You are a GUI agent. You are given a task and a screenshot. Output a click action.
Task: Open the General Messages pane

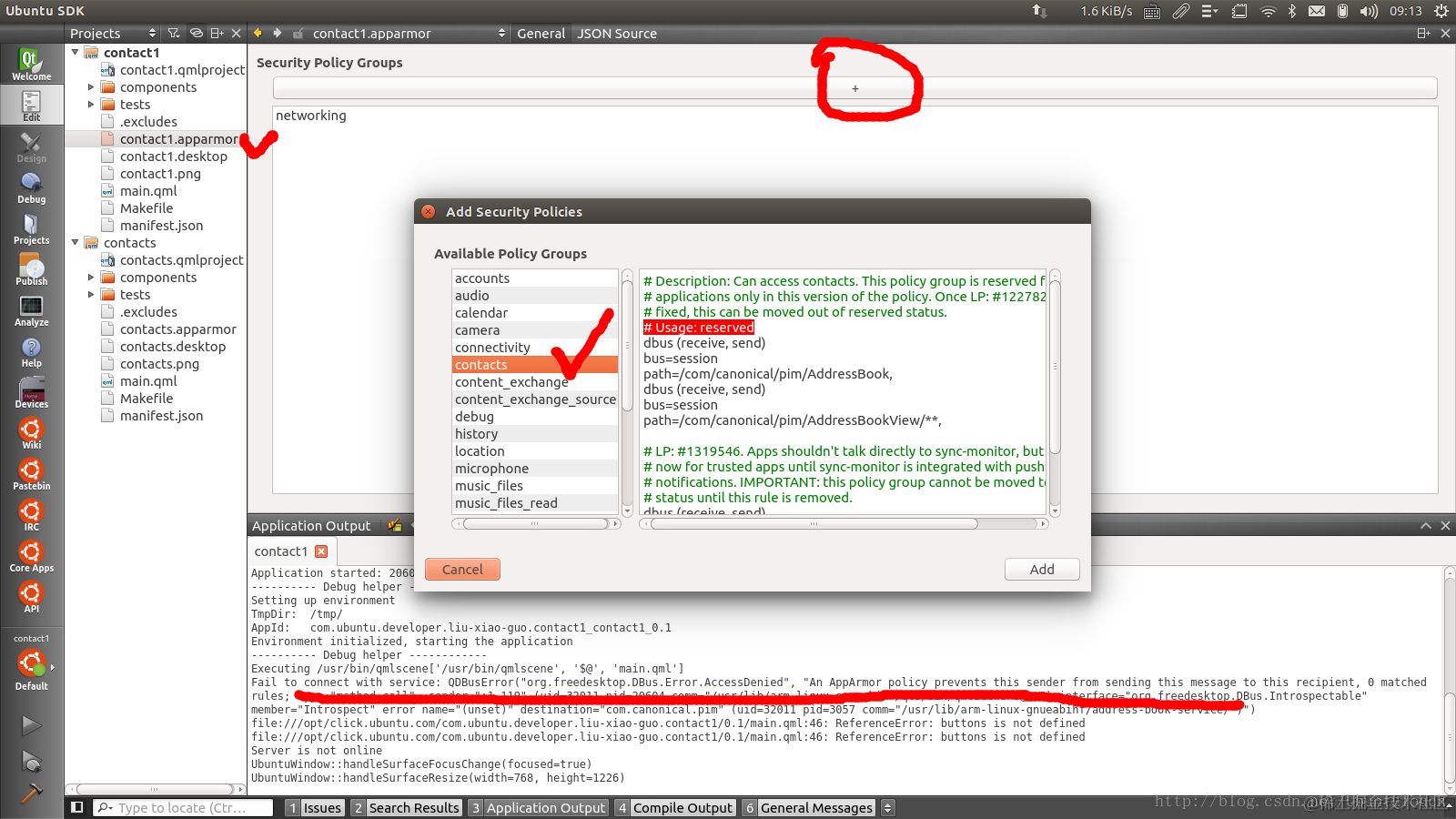(x=808, y=808)
